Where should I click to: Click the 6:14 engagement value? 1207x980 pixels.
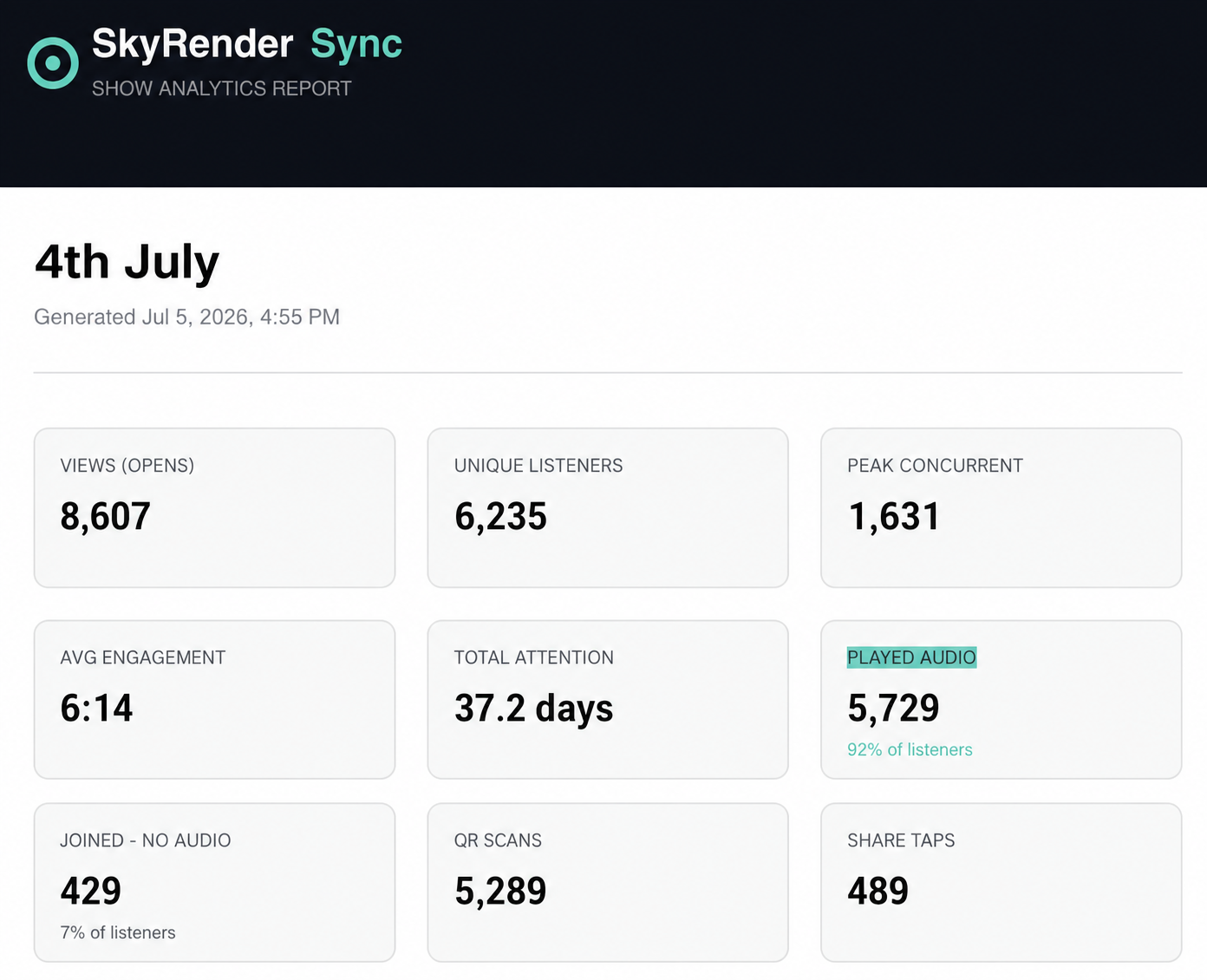(x=96, y=709)
